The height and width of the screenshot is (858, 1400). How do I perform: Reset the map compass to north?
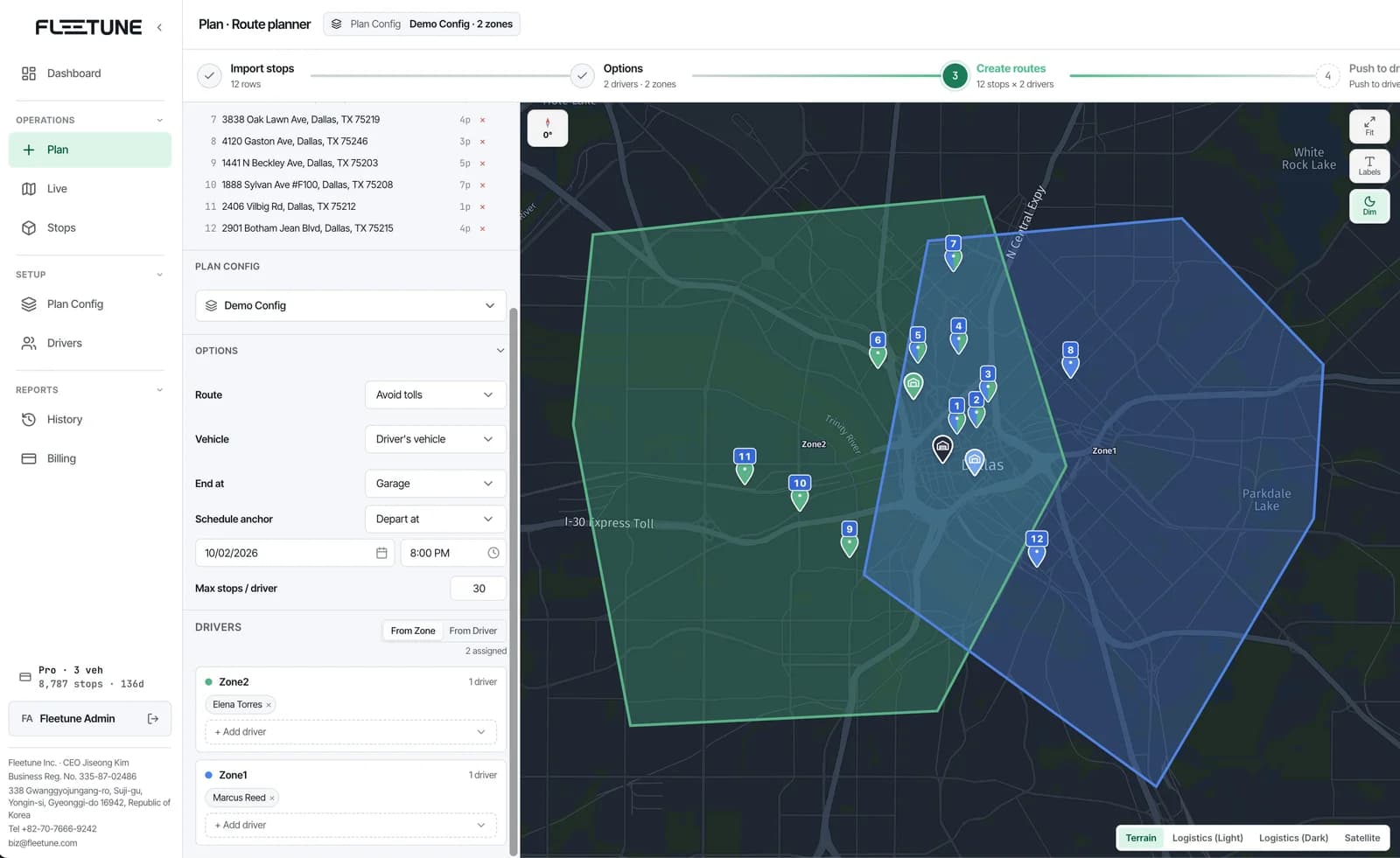[548, 128]
